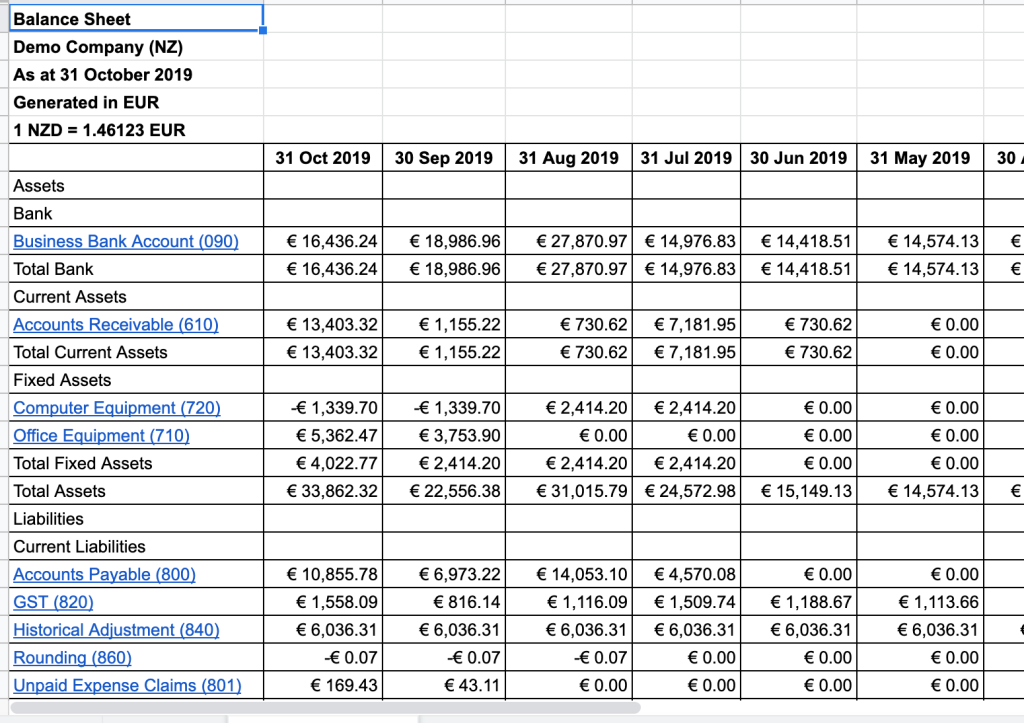This screenshot has height=723, width=1024.
Task: Select the € 15,149.13 Total Assets cell
Action: (806, 491)
